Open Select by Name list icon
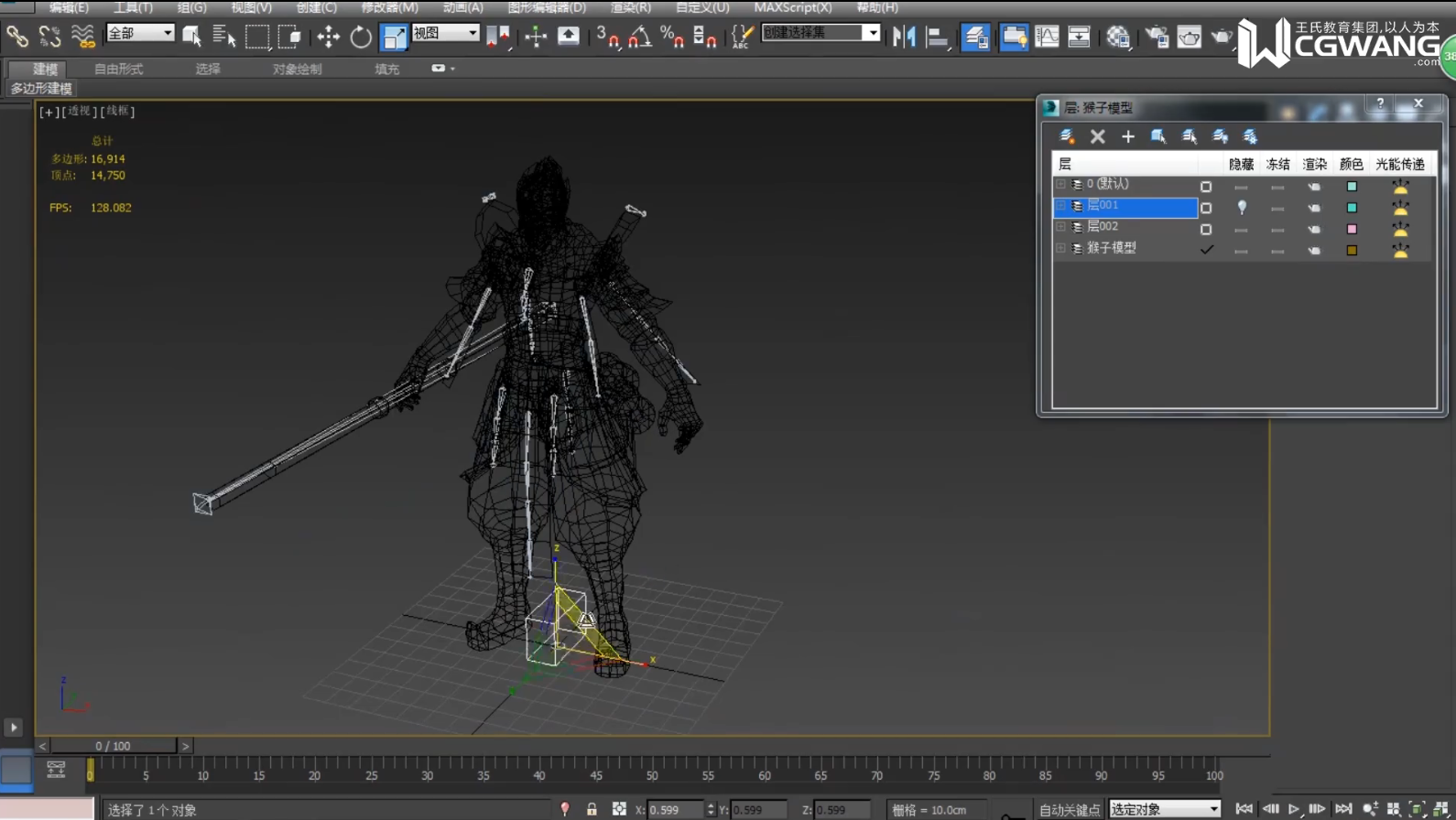 (224, 37)
